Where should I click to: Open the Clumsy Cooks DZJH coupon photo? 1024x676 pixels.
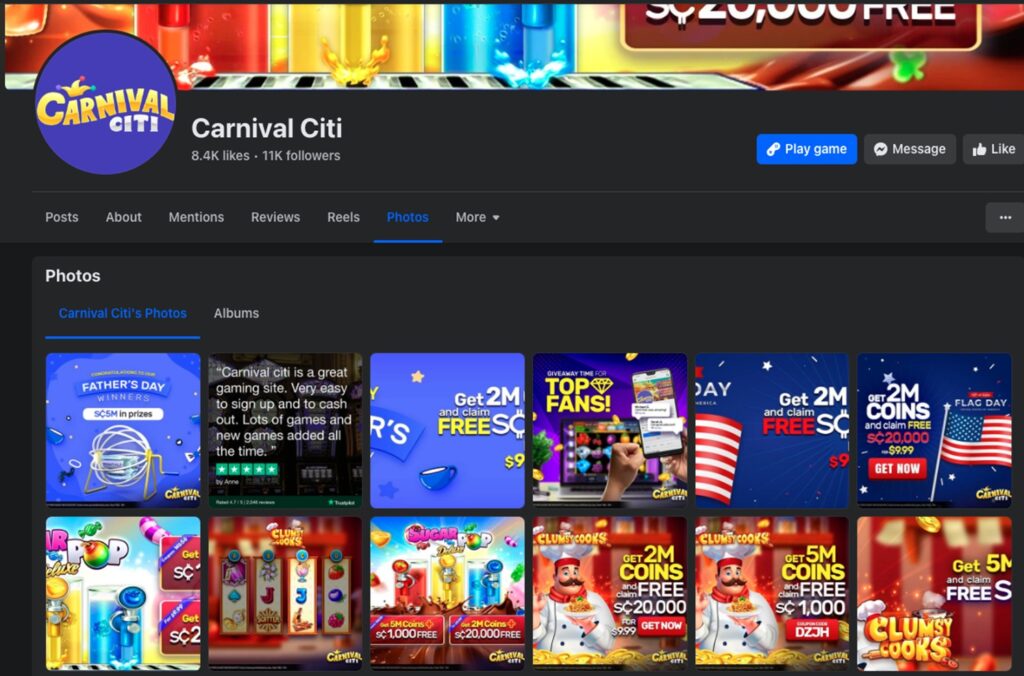click(x=772, y=594)
